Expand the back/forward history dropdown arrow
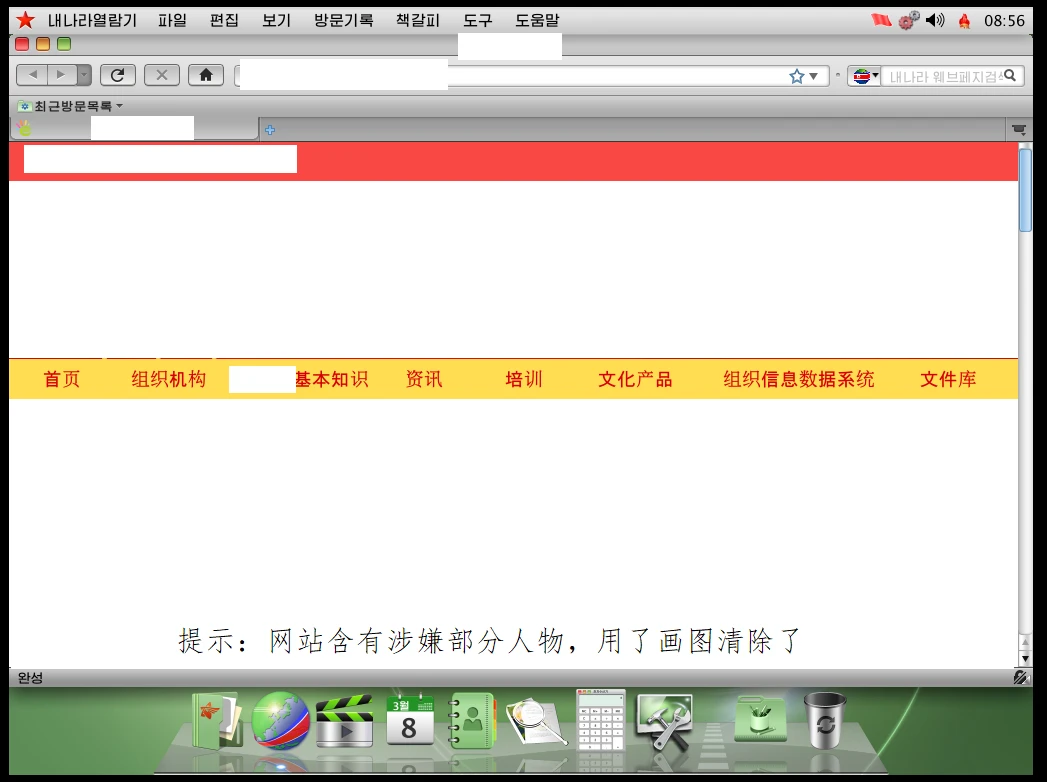This screenshot has width=1047, height=782. 84,75
